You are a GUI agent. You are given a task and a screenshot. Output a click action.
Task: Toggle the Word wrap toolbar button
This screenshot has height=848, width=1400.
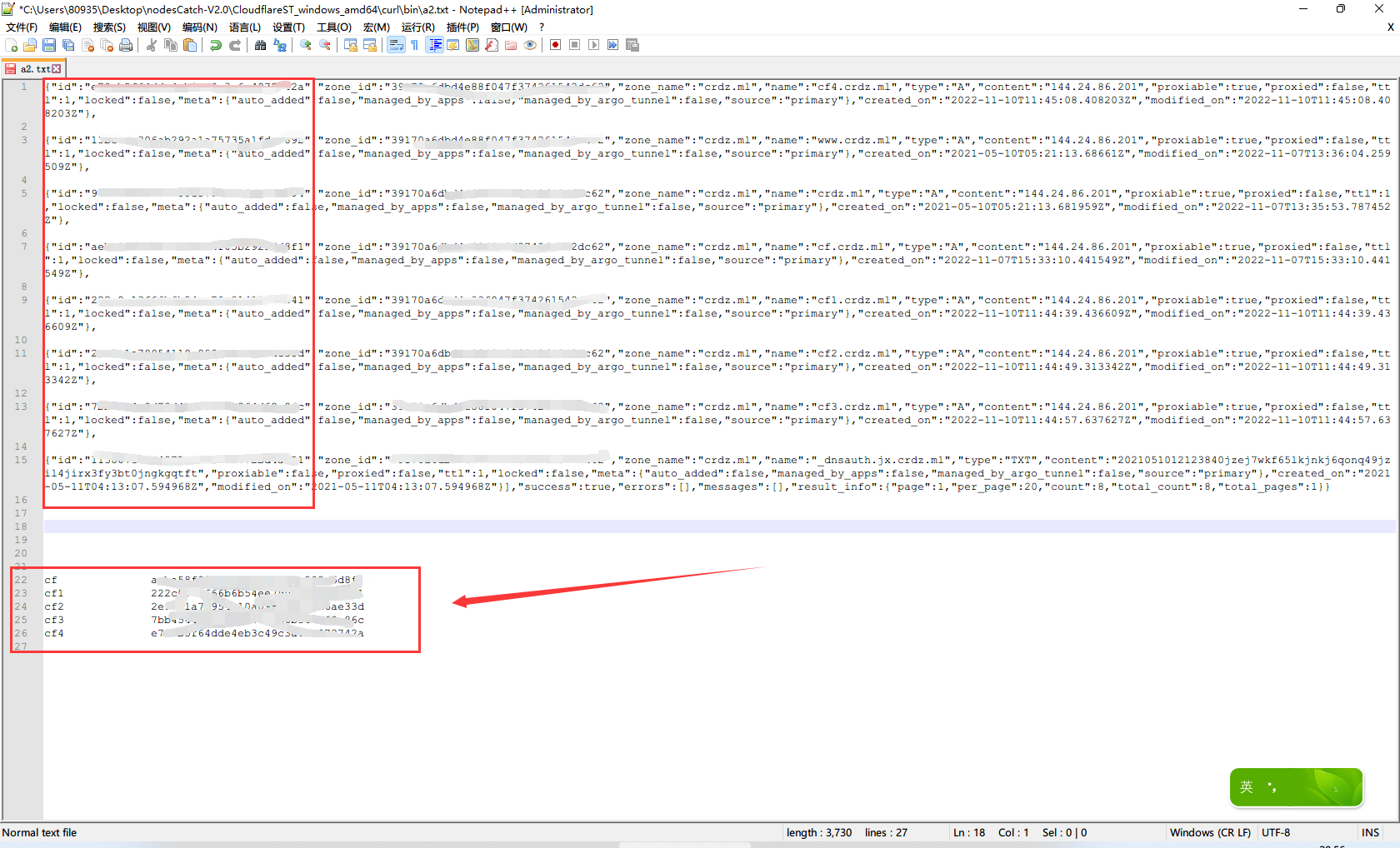pos(396,45)
